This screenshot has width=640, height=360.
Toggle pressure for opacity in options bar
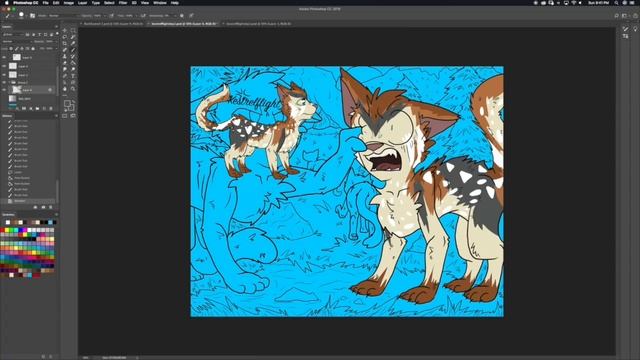pyautogui.click(x=111, y=16)
